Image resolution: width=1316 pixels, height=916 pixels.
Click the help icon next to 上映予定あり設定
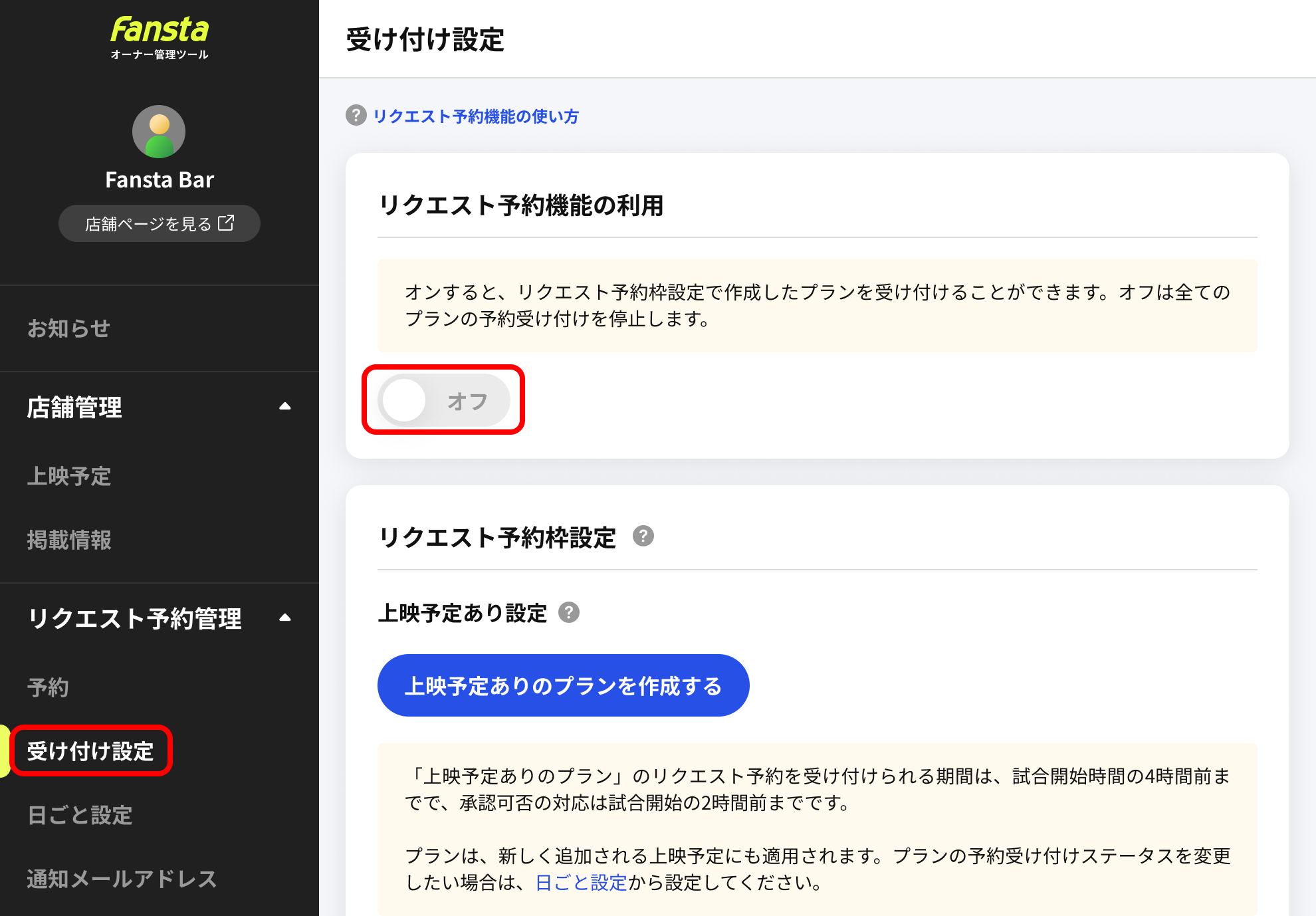(x=568, y=612)
